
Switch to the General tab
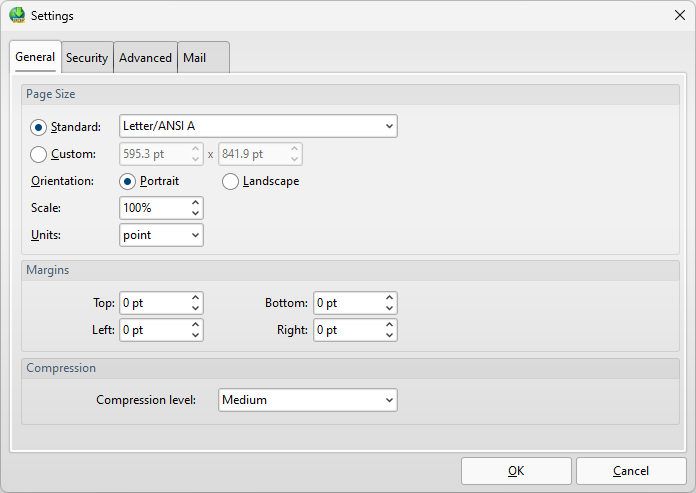(x=35, y=57)
